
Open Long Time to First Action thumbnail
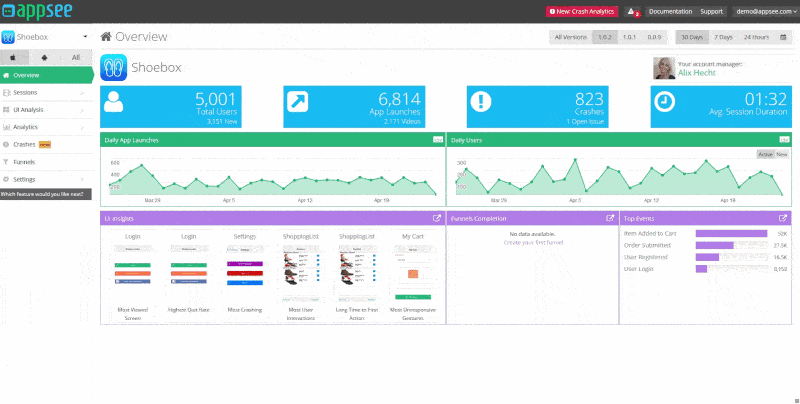[x=357, y=273]
